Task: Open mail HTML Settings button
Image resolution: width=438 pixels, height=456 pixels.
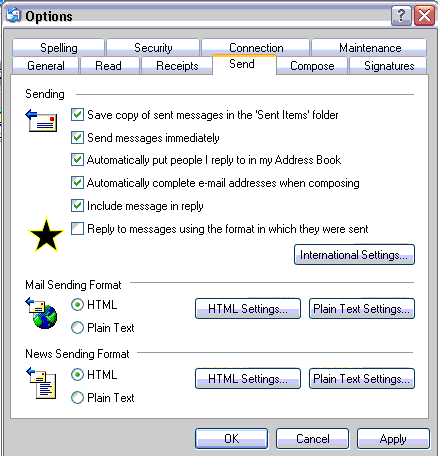Action: pyautogui.click(x=248, y=309)
